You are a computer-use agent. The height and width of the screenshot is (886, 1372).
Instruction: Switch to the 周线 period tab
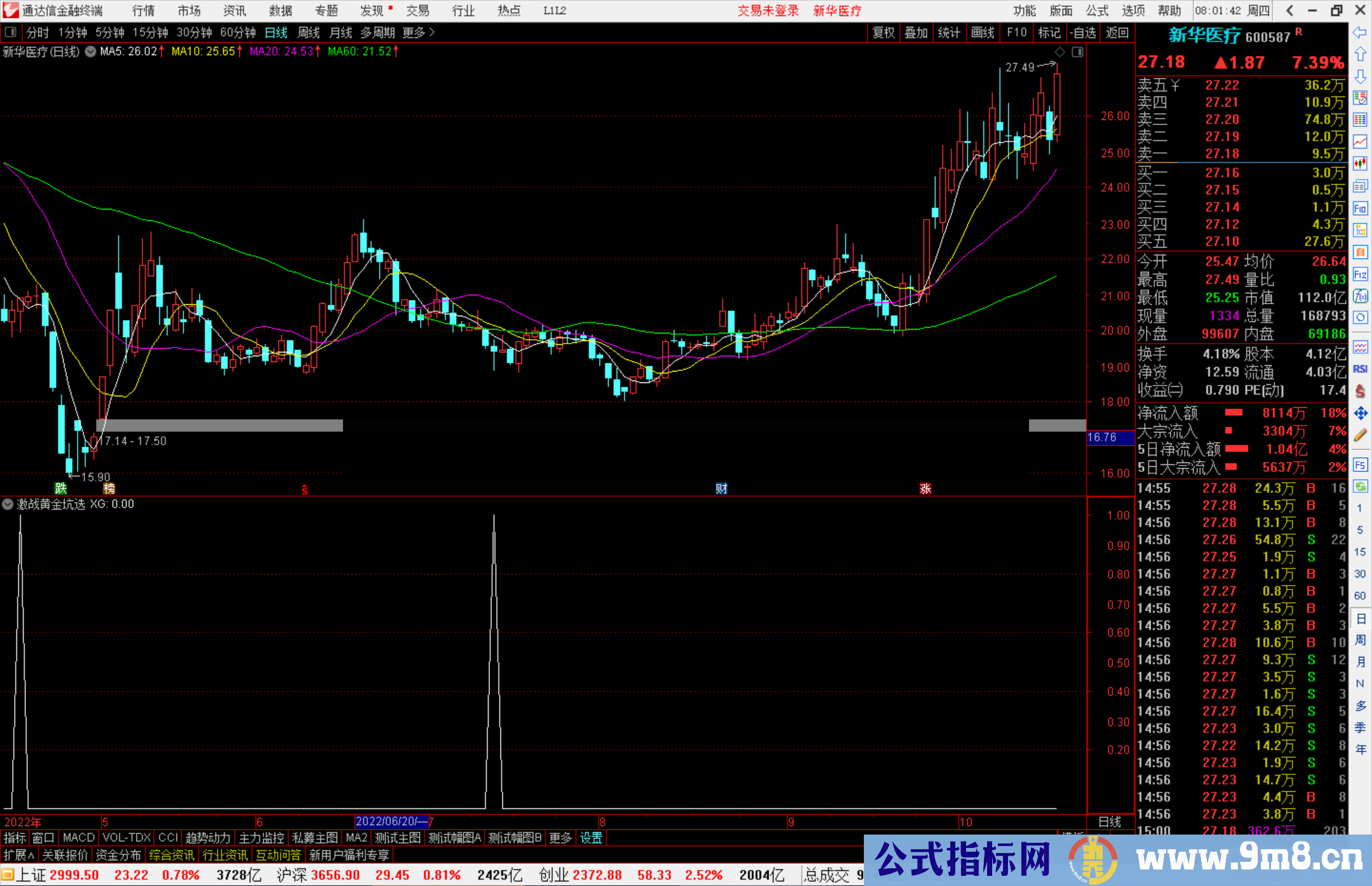[308, 32]
